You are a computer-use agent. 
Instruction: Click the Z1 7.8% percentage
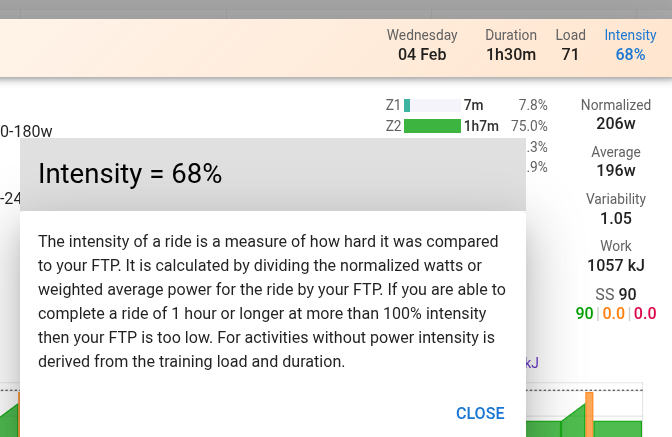(x=533, y=105)
